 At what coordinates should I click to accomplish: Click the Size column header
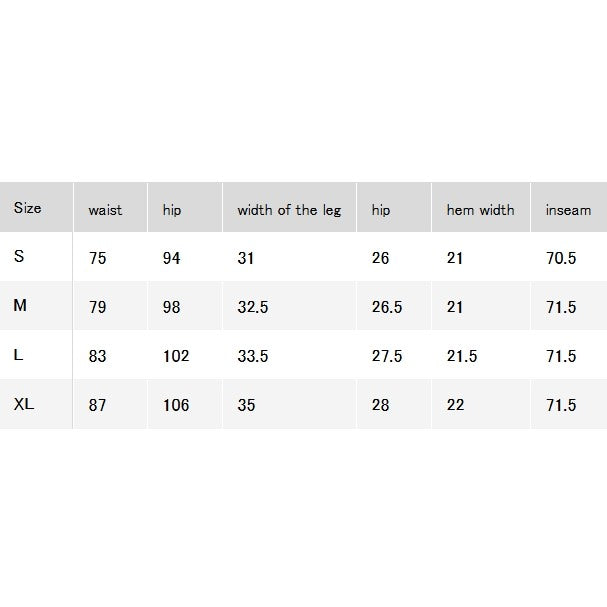point(27,208)
